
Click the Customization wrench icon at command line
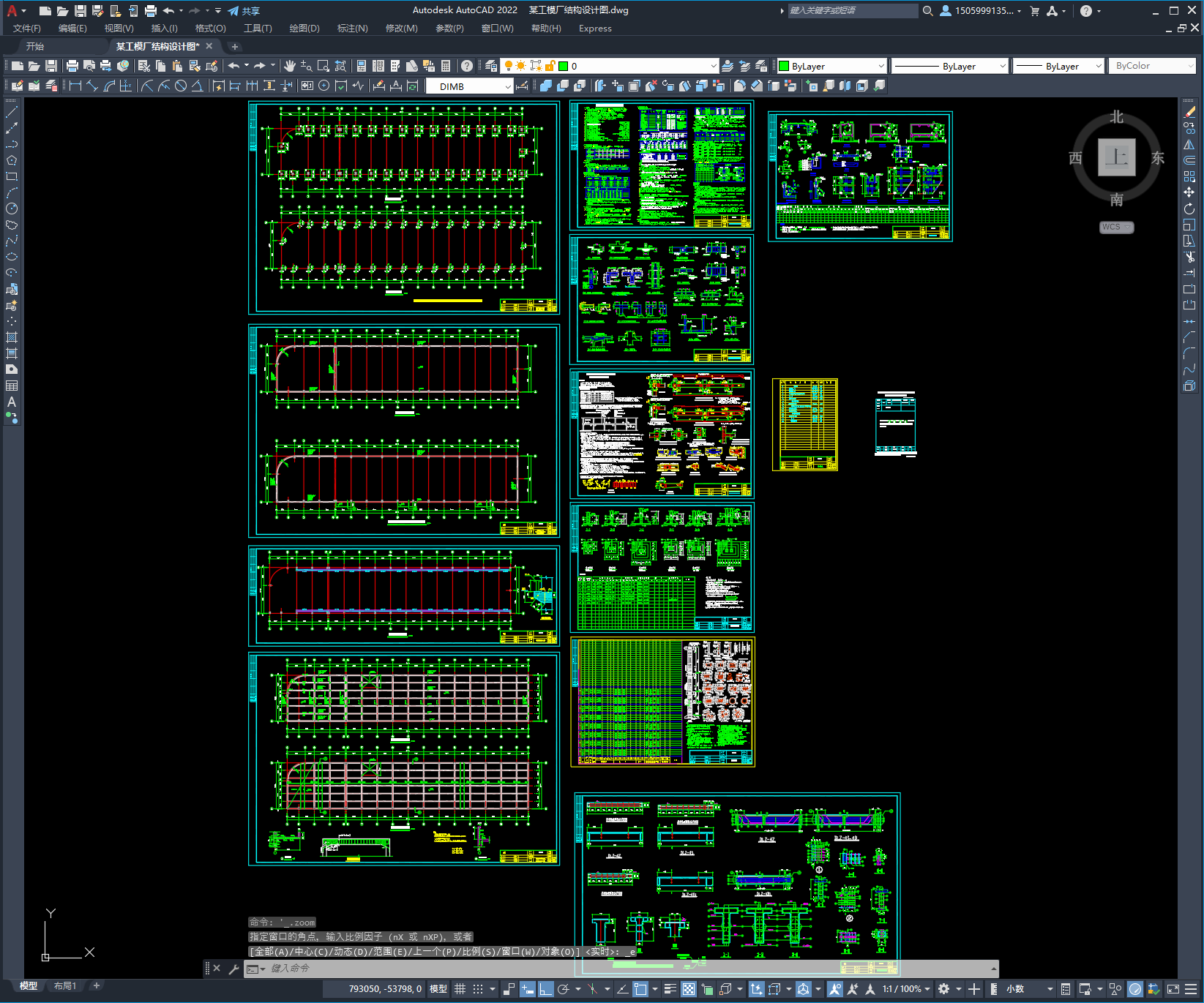[x=234, y=969]
